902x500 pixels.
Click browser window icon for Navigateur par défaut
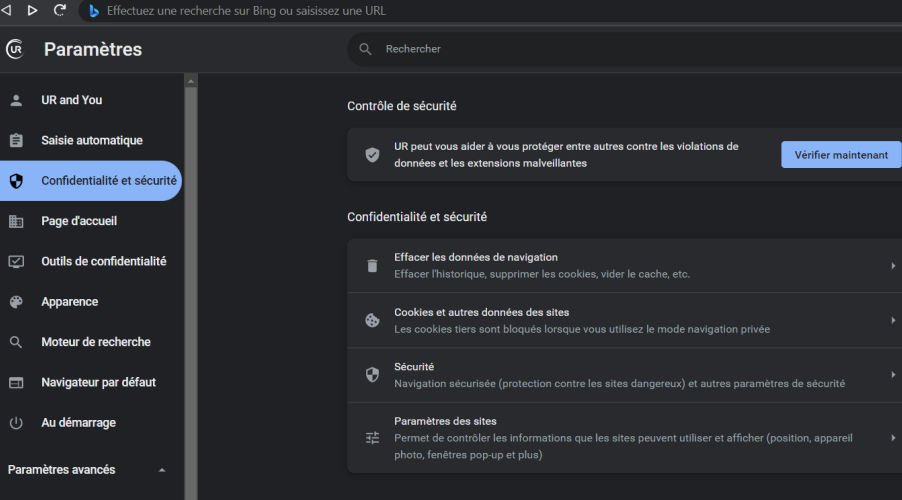16,383
